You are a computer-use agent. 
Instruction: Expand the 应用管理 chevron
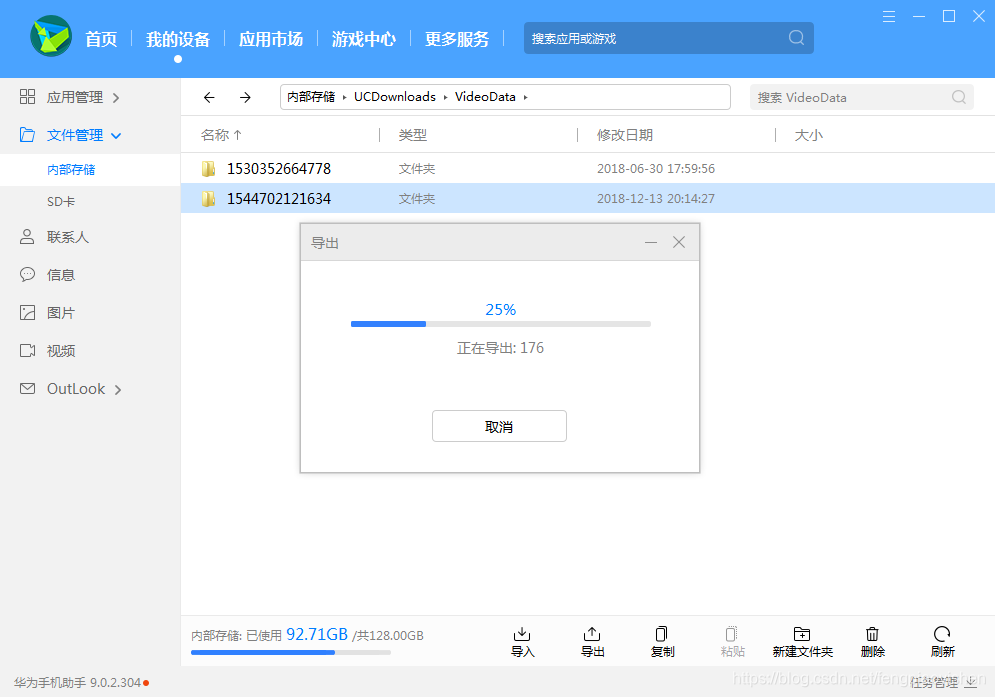pyautogui.click(x=116, y=98)
